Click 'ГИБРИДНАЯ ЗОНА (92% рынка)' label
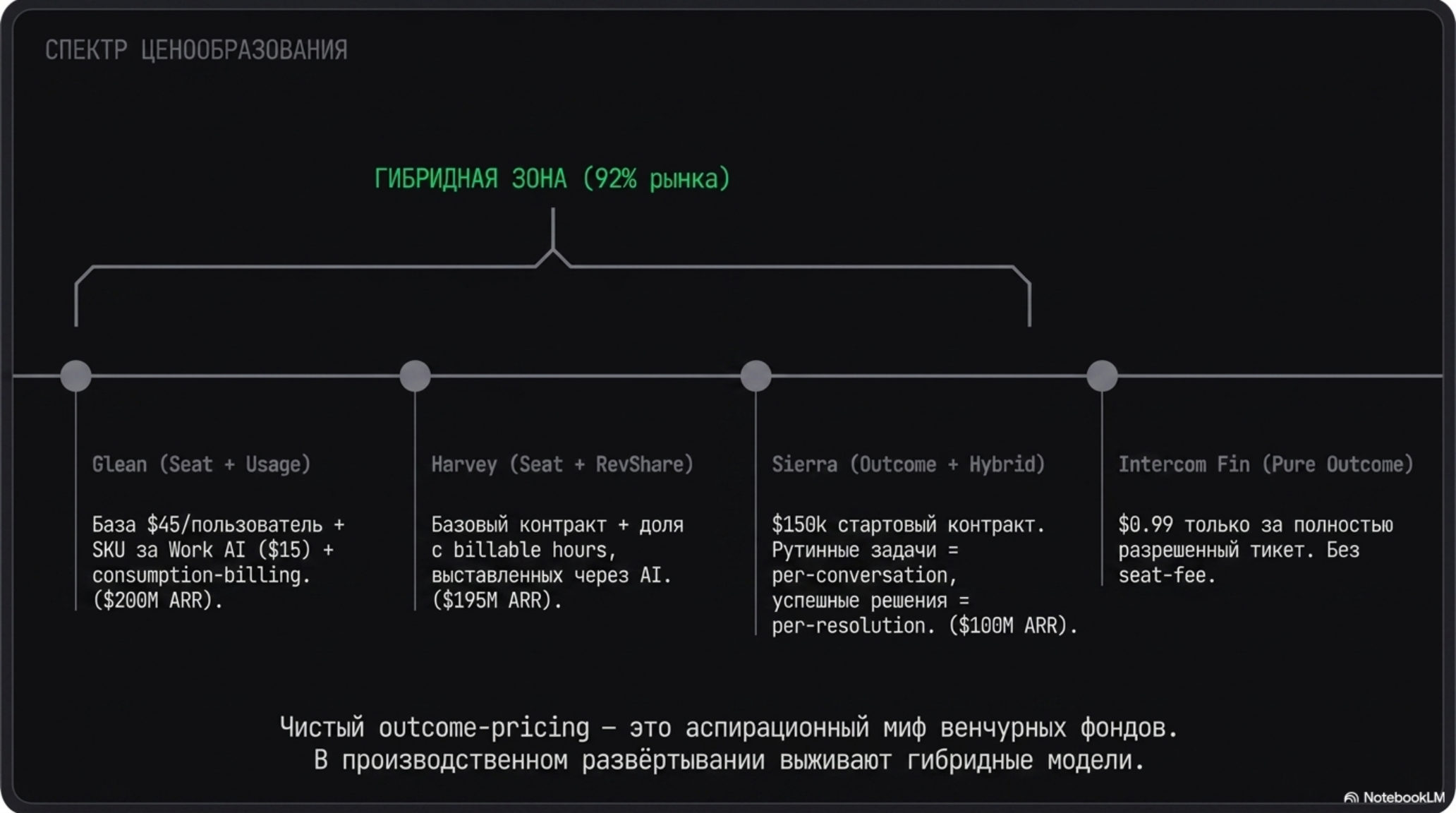This screenshot has height=813, width=1456. (x=552, y=179)
